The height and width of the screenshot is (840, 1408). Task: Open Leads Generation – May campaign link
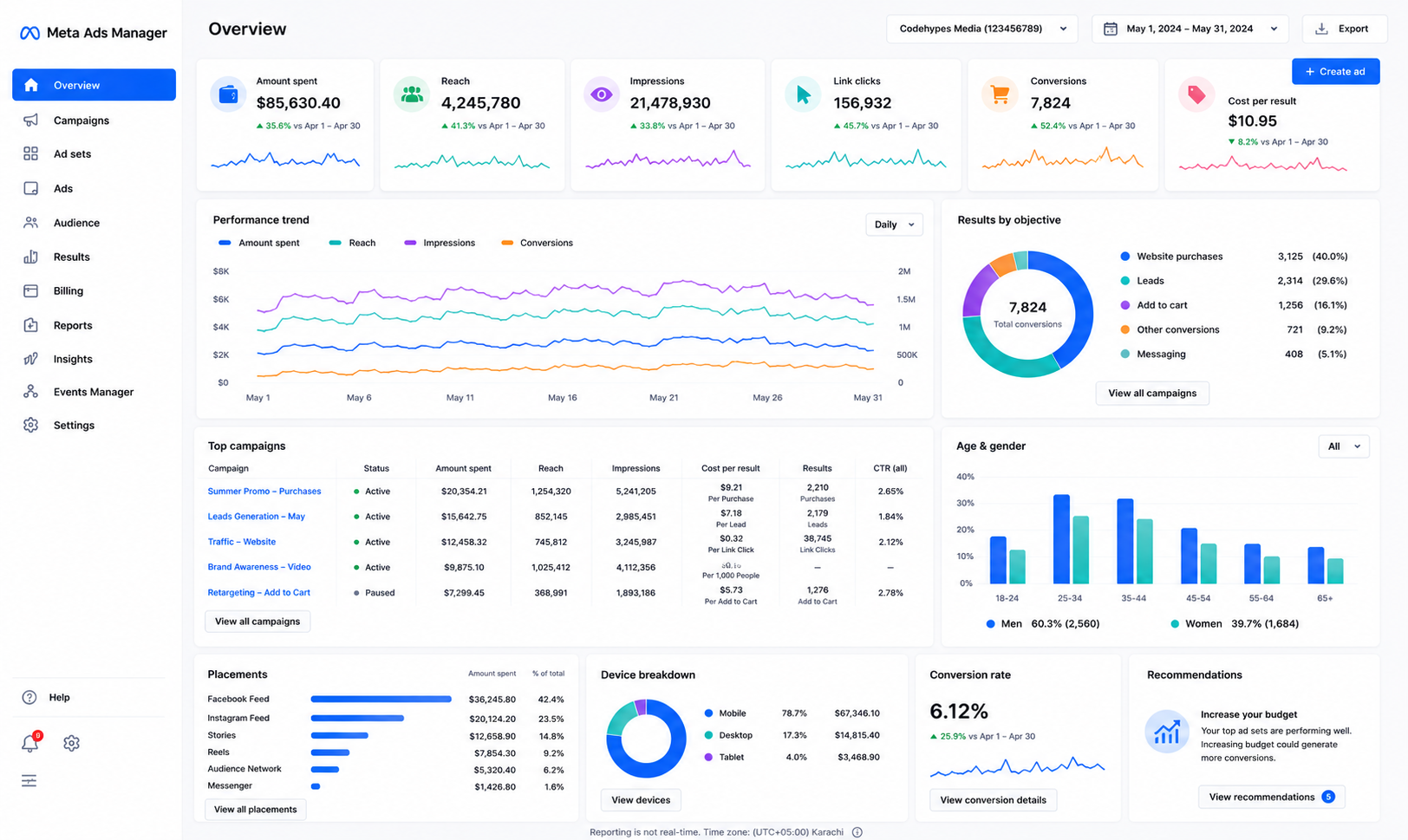pos(256,516)
